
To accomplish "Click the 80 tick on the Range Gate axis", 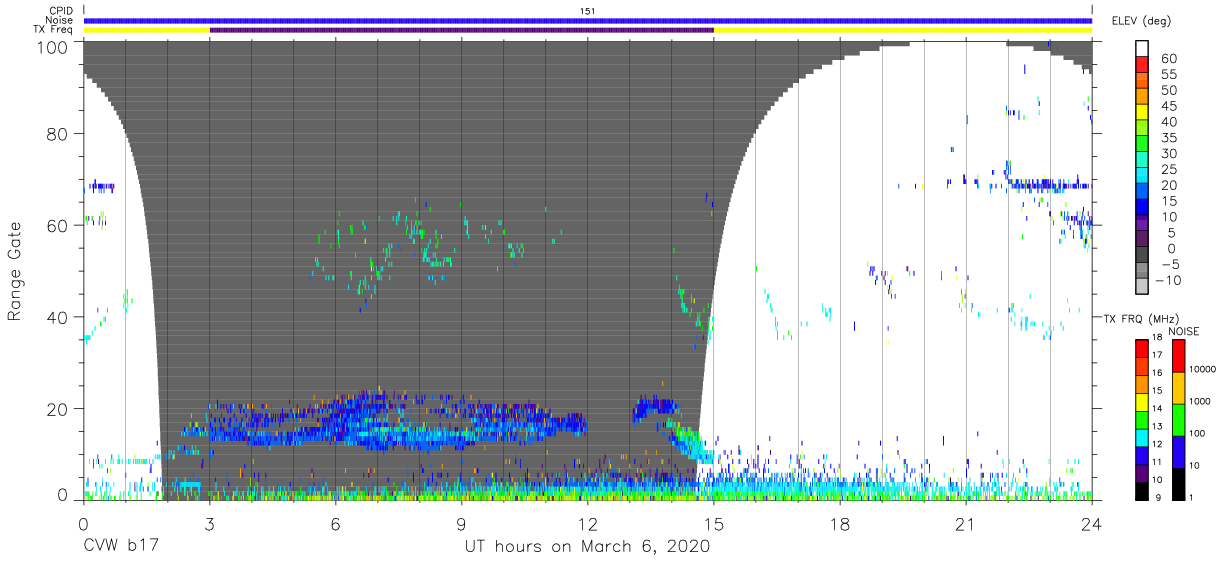I will tap(57, 133).
